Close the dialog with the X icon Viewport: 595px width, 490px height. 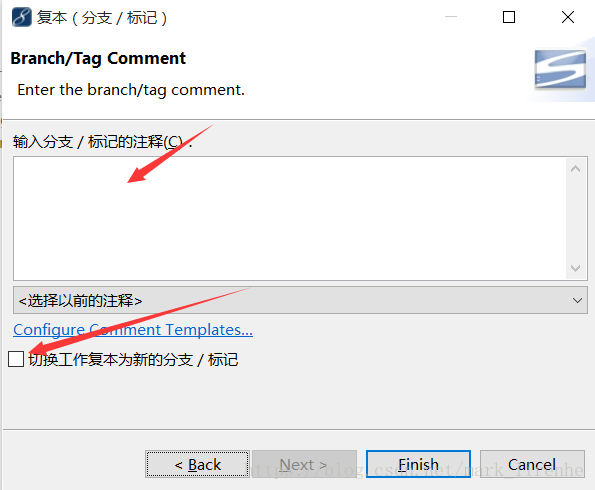pos(568,17)
